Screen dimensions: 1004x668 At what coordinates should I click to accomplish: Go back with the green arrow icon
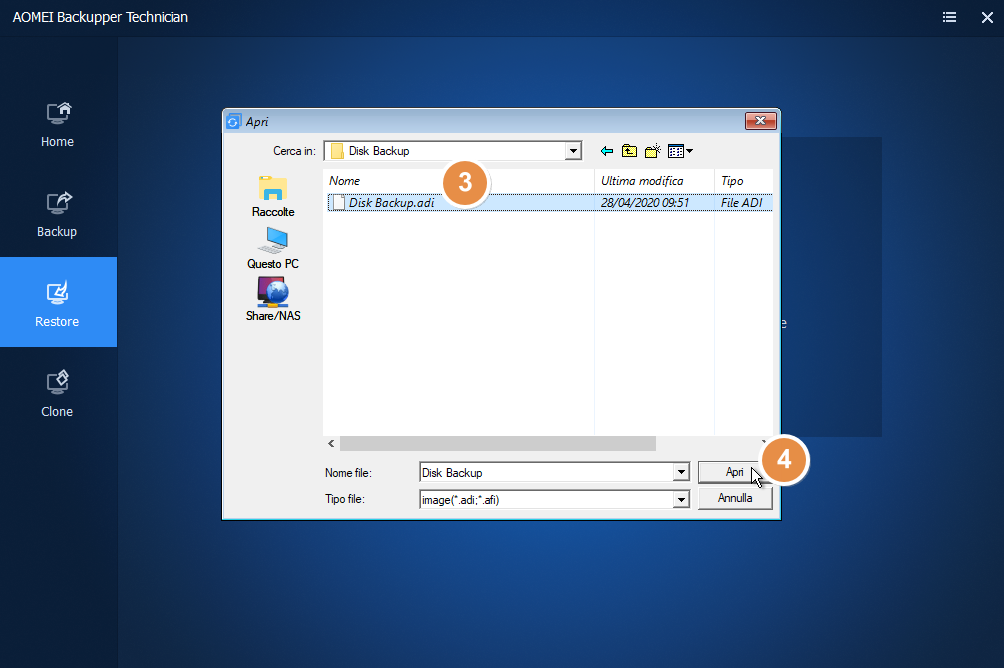pos(606,151)
